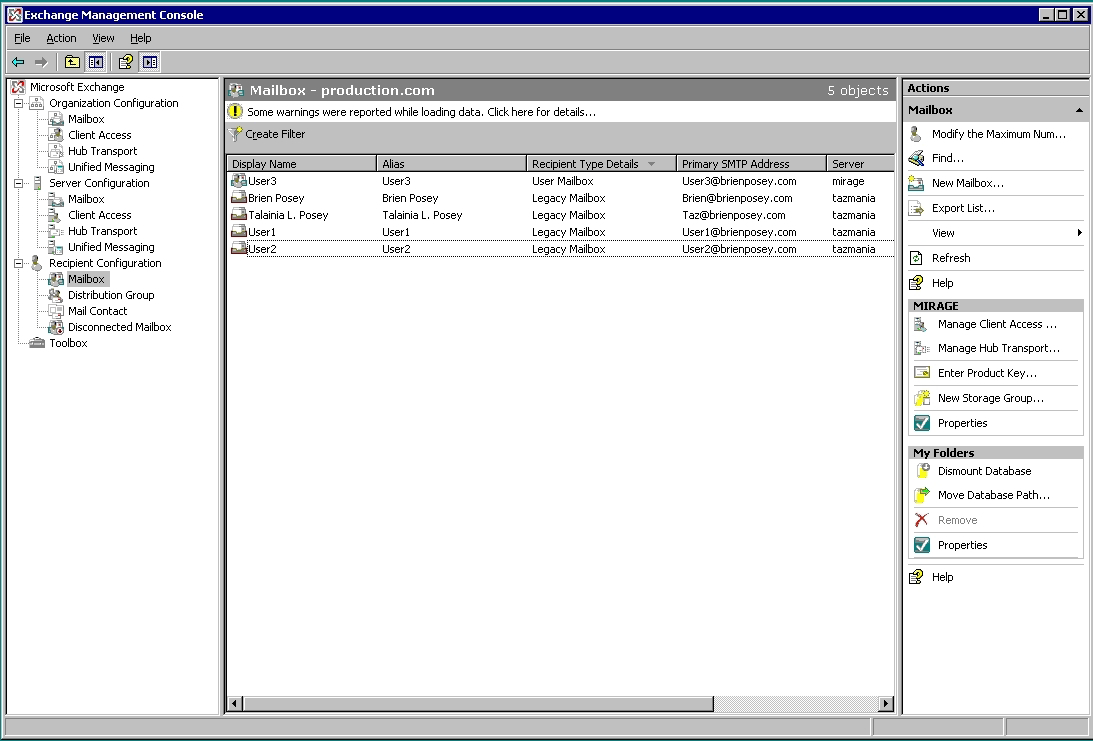This screenshot has width=1093, height=741.
Task: Select the User2 display name
Action: (262, 249)
